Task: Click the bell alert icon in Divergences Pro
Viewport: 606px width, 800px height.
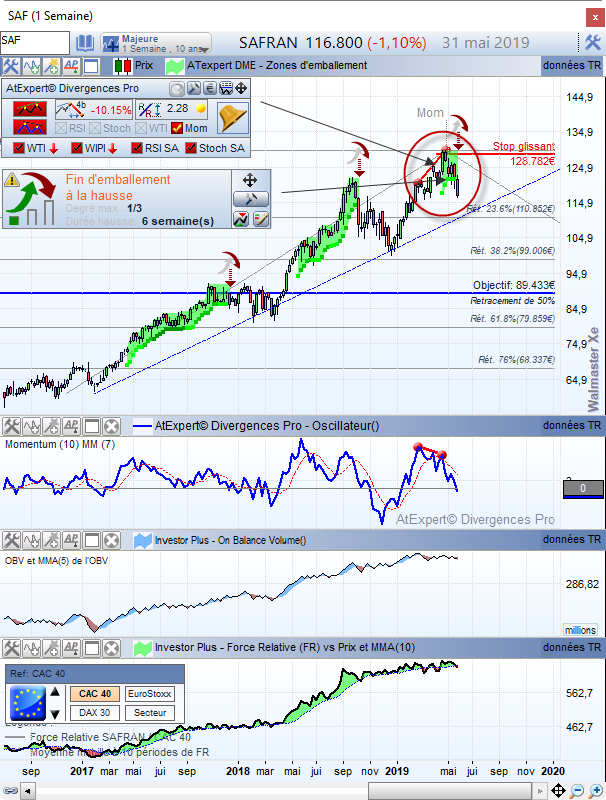Action: coord(233,118)
